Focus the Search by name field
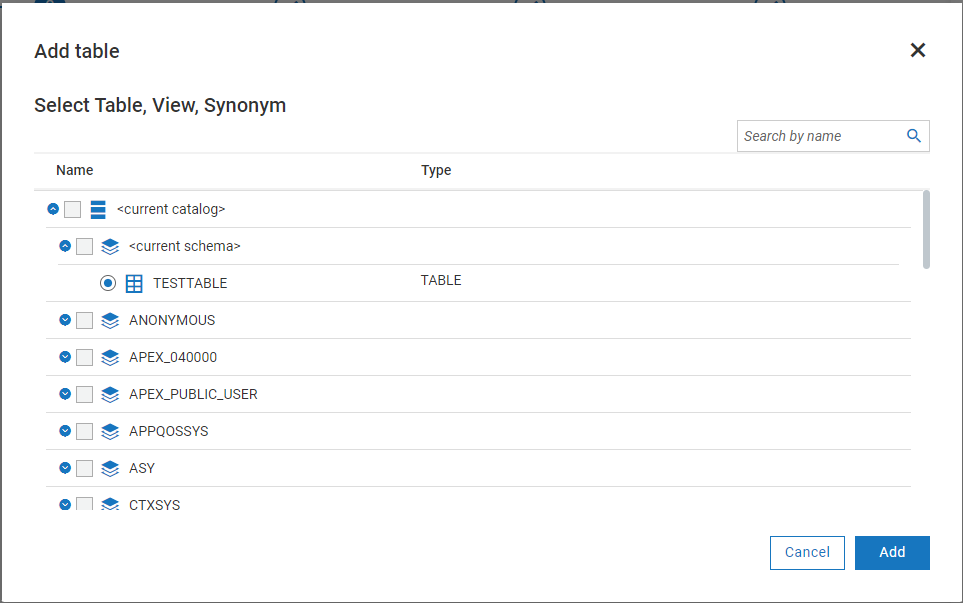 [820, 136]
